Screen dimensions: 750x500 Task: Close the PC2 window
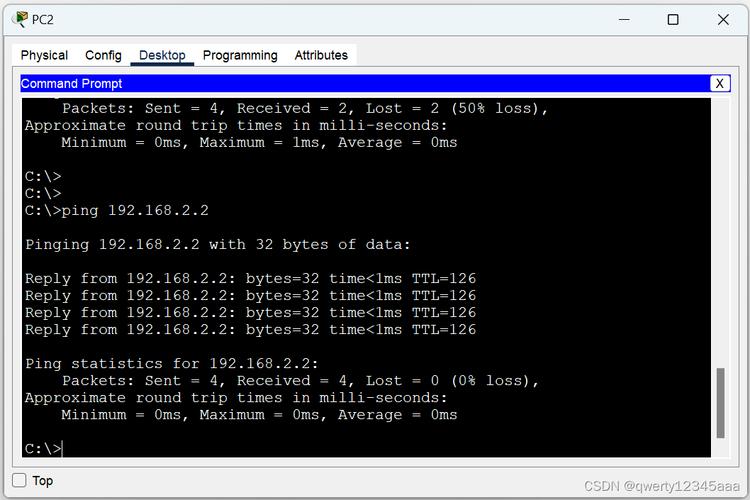point(723,19)
